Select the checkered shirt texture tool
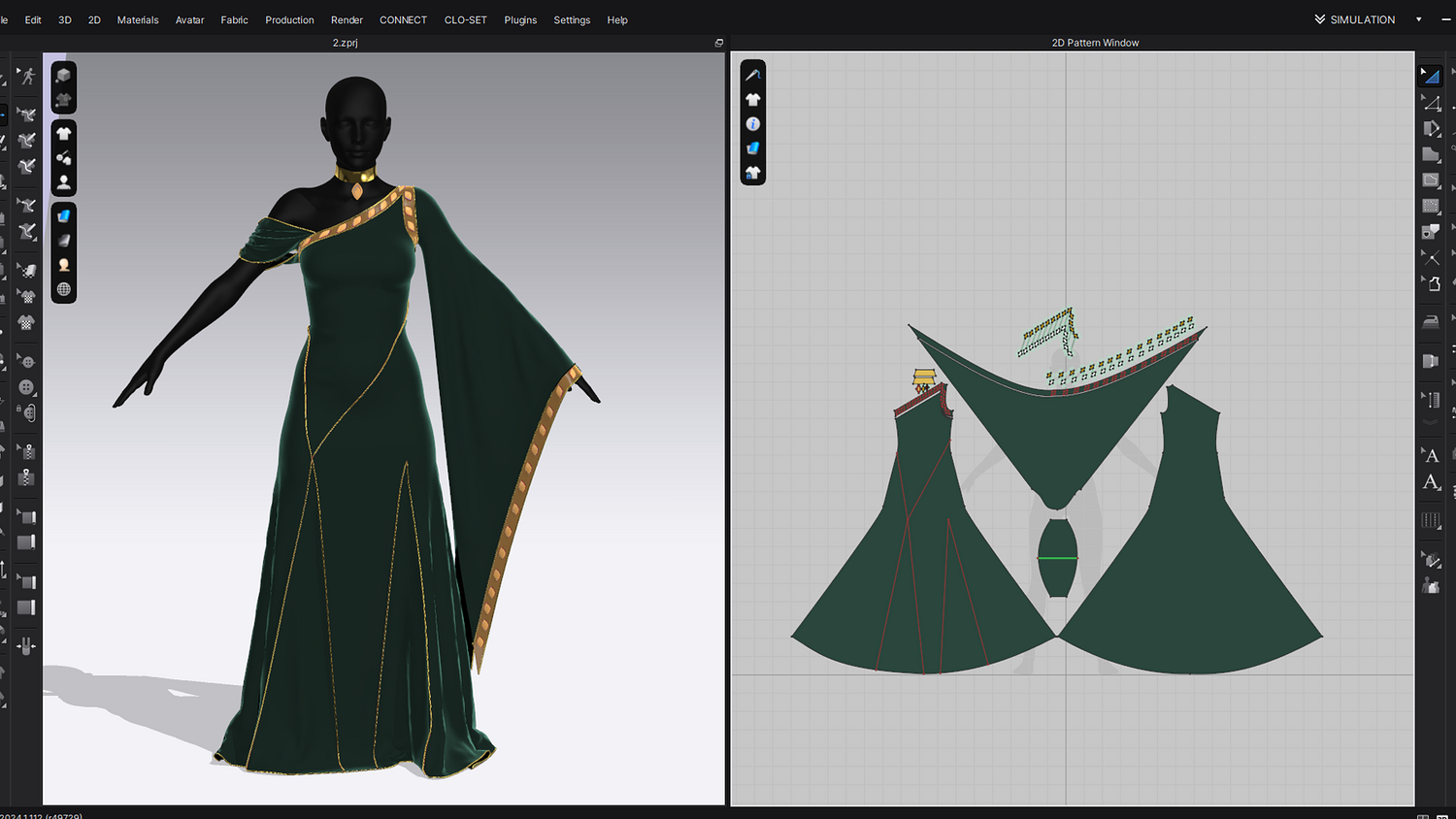 tap(26, 297)
